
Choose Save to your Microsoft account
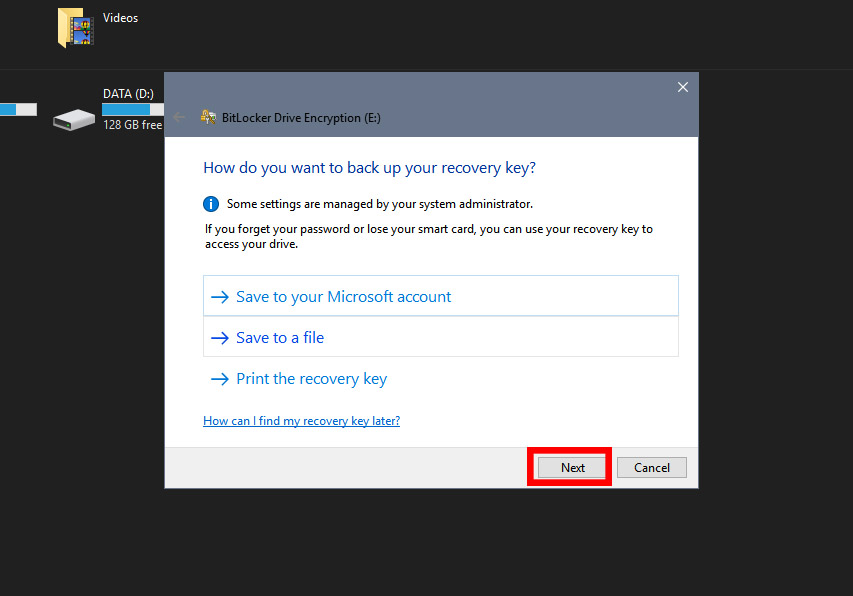click(x=343, y=297)
